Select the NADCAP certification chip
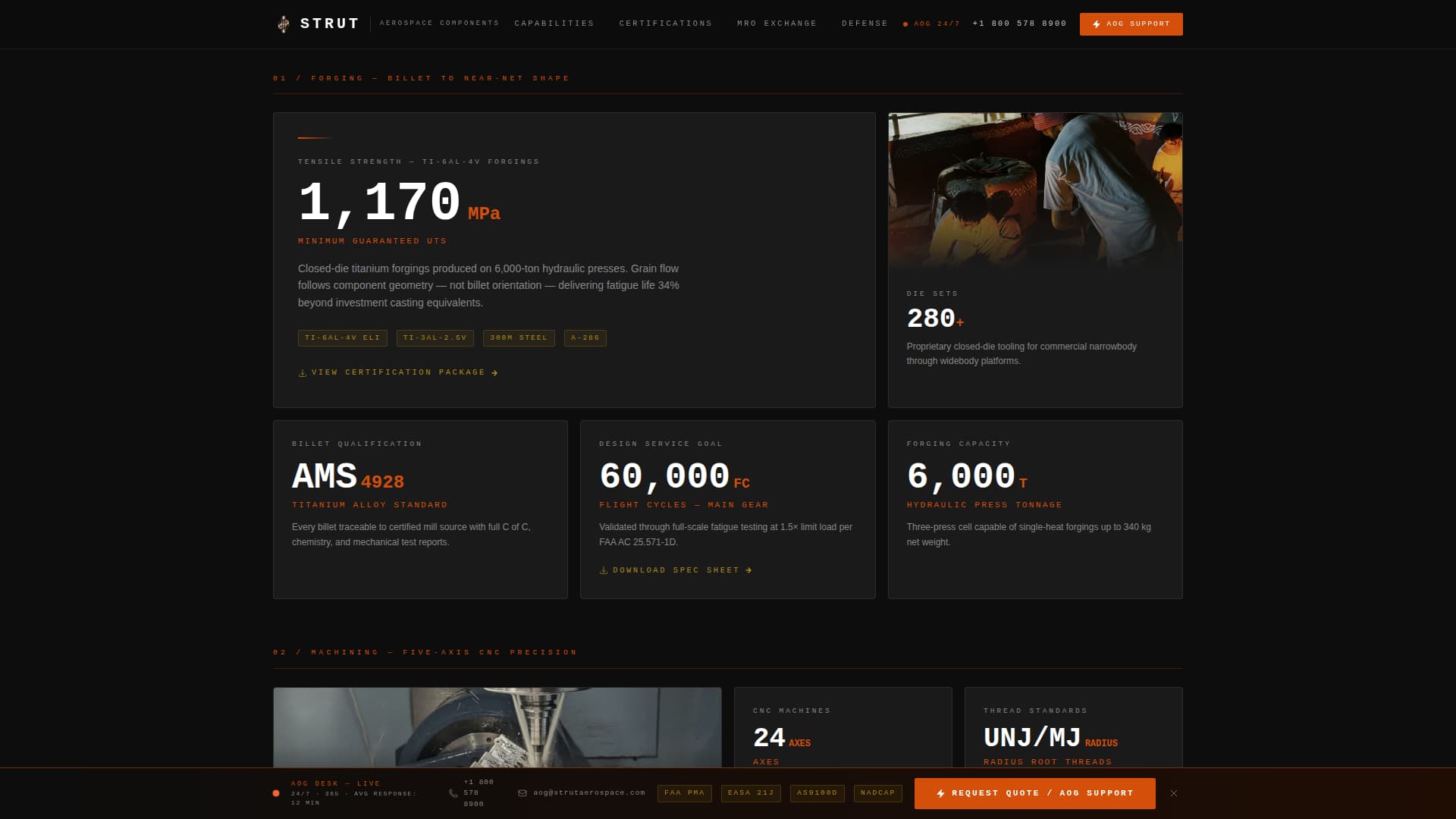Viewport: 1456px width, 819px height. [877, 793]
